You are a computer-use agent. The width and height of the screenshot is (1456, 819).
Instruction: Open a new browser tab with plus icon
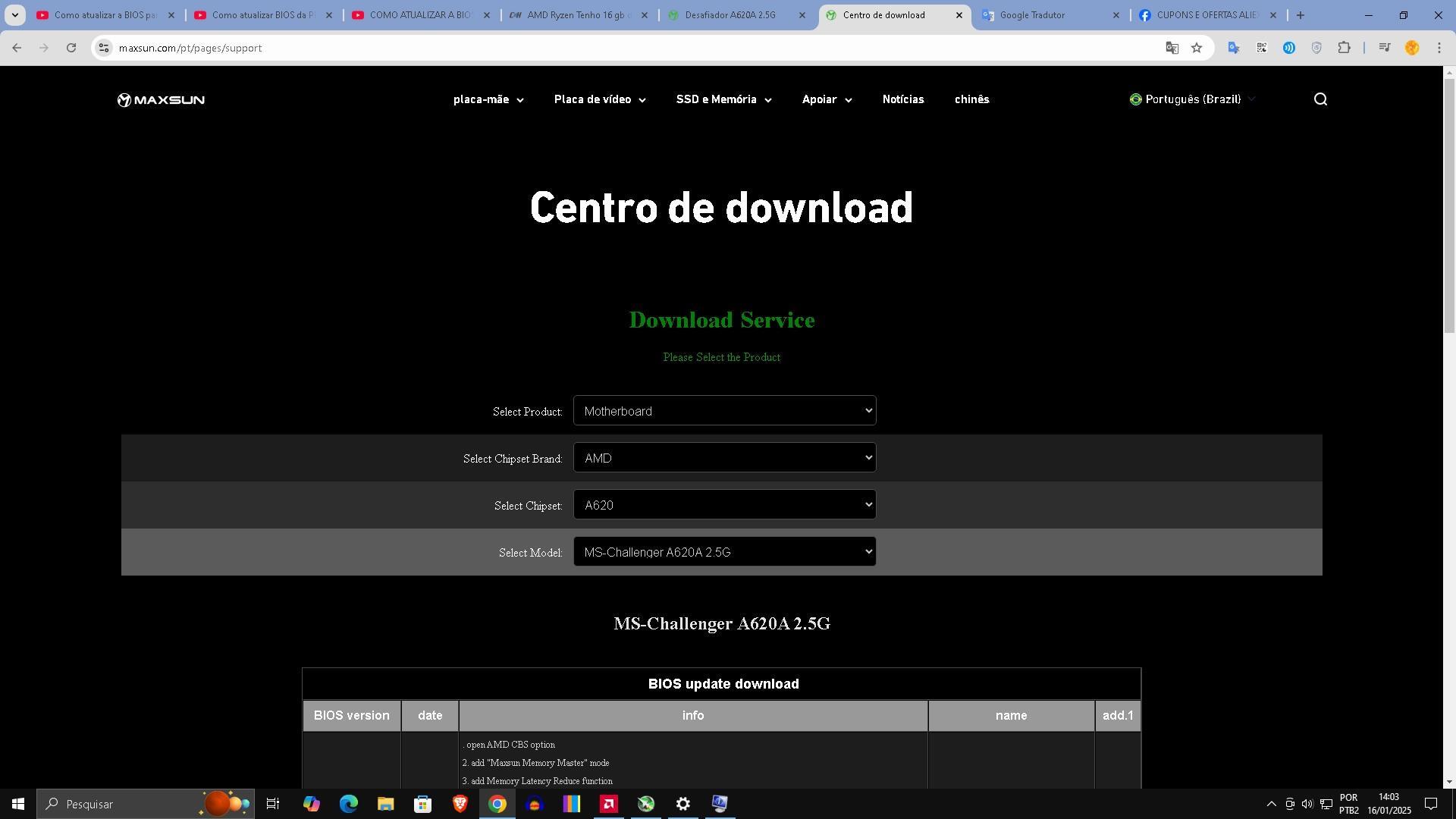point(1301,15)
